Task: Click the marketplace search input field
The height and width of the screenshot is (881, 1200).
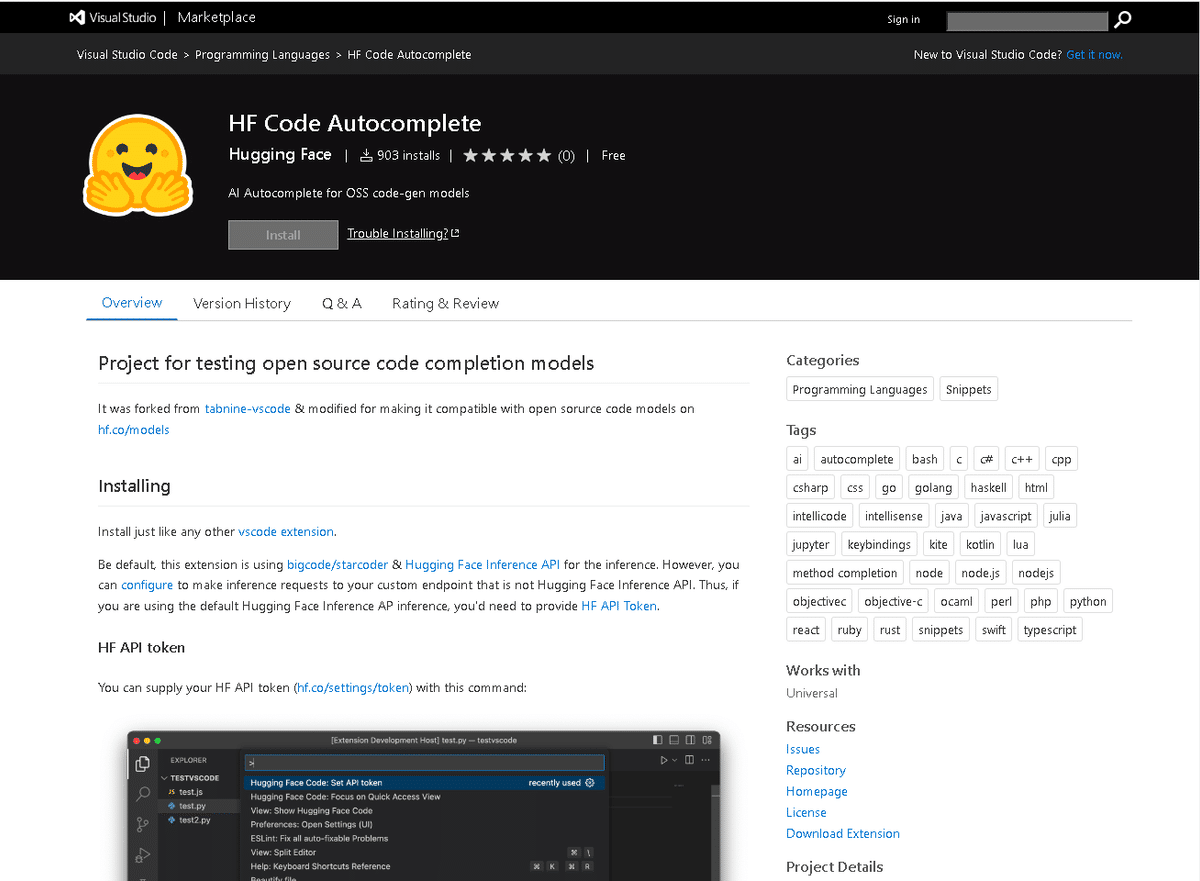Action: [x=1027, y=20]
